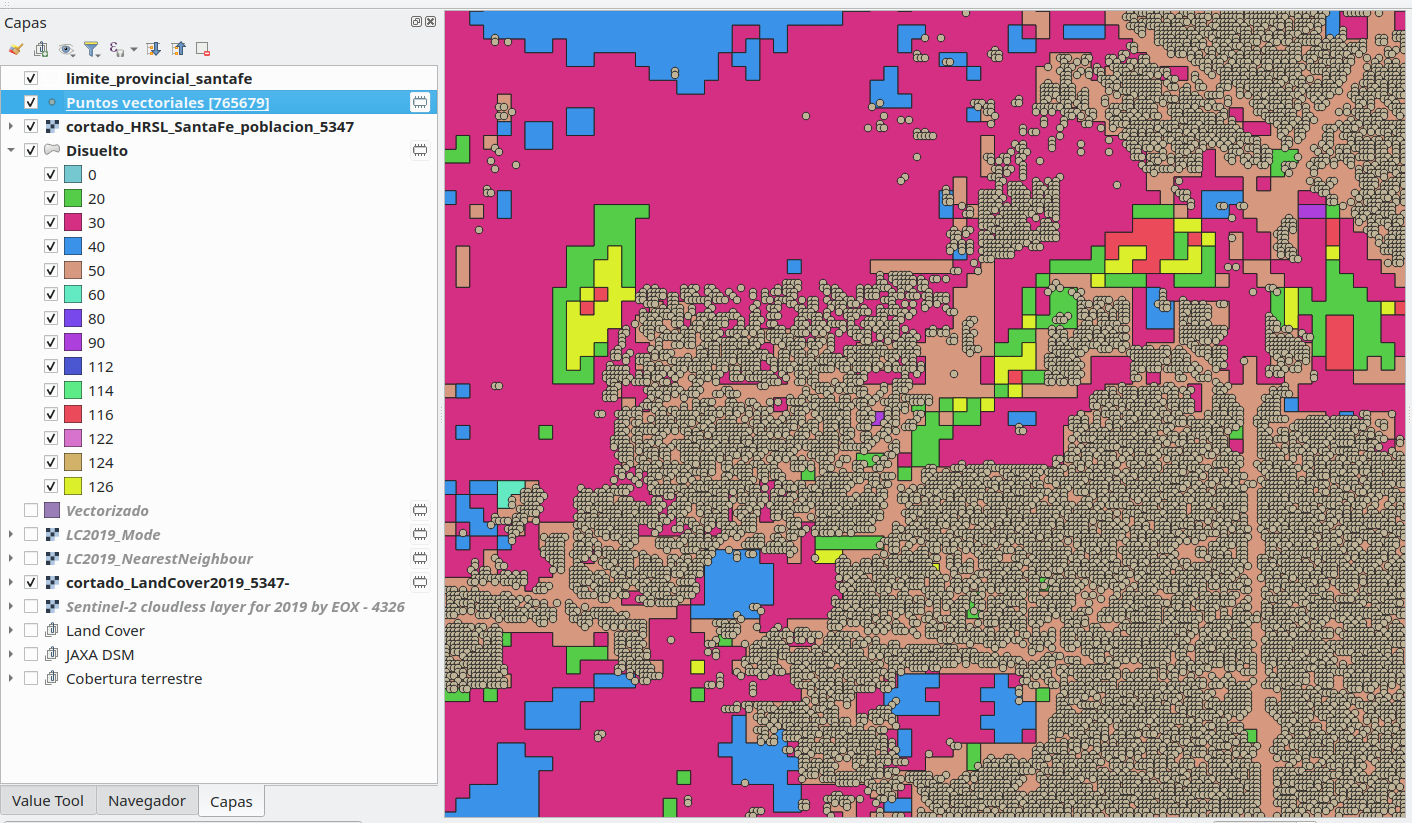Check the Land Cover group checkbox
The image size is (1412, 823).
tap(31, 630)
